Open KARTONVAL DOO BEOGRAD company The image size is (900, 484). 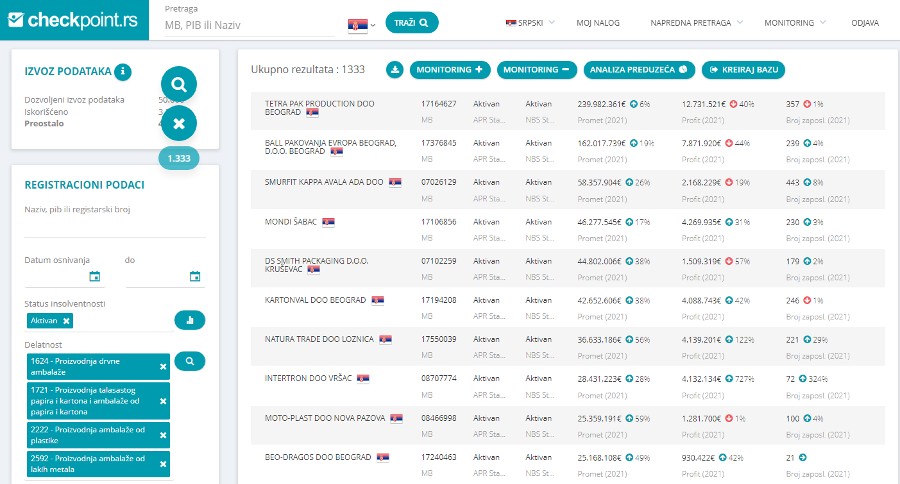pos(315,300)
